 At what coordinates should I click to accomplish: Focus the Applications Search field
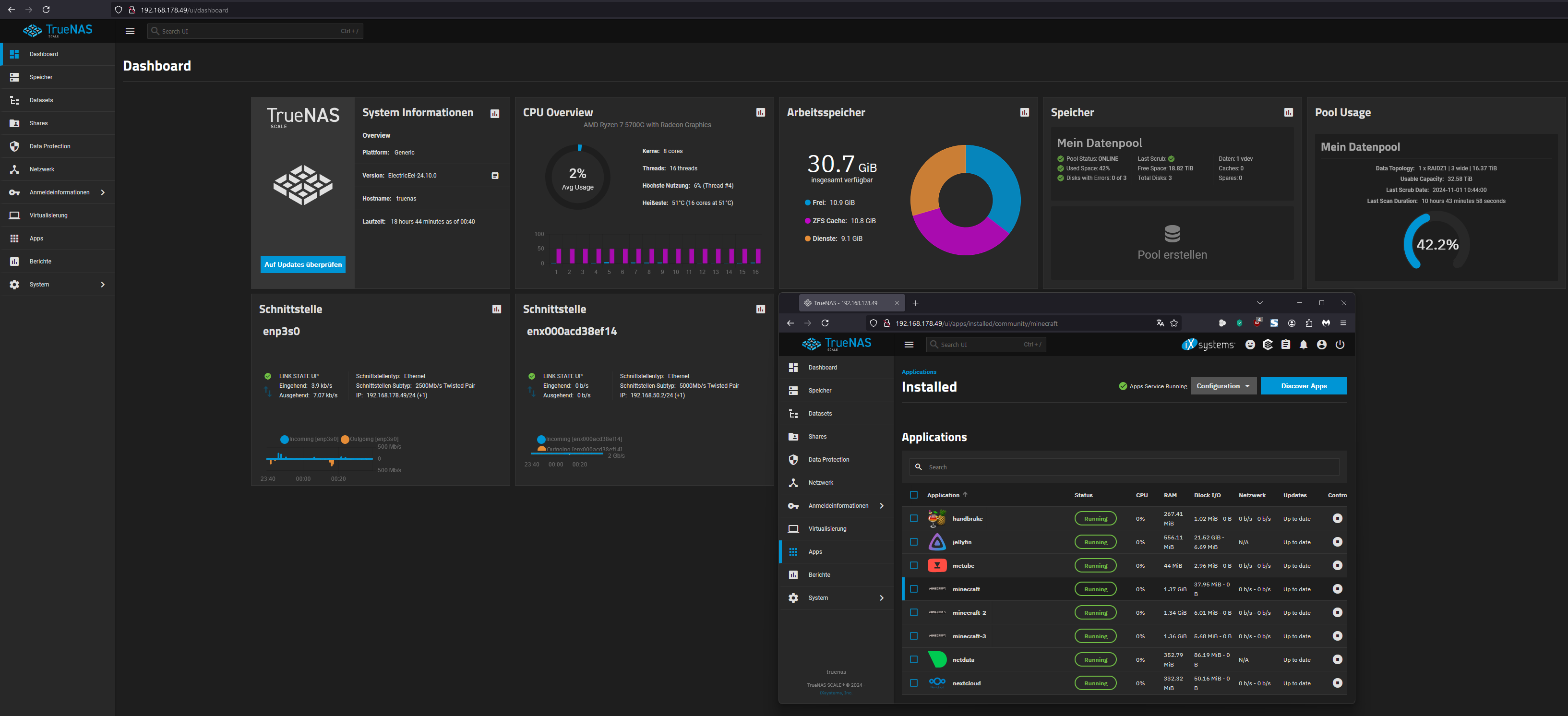tap(1124, 467)
